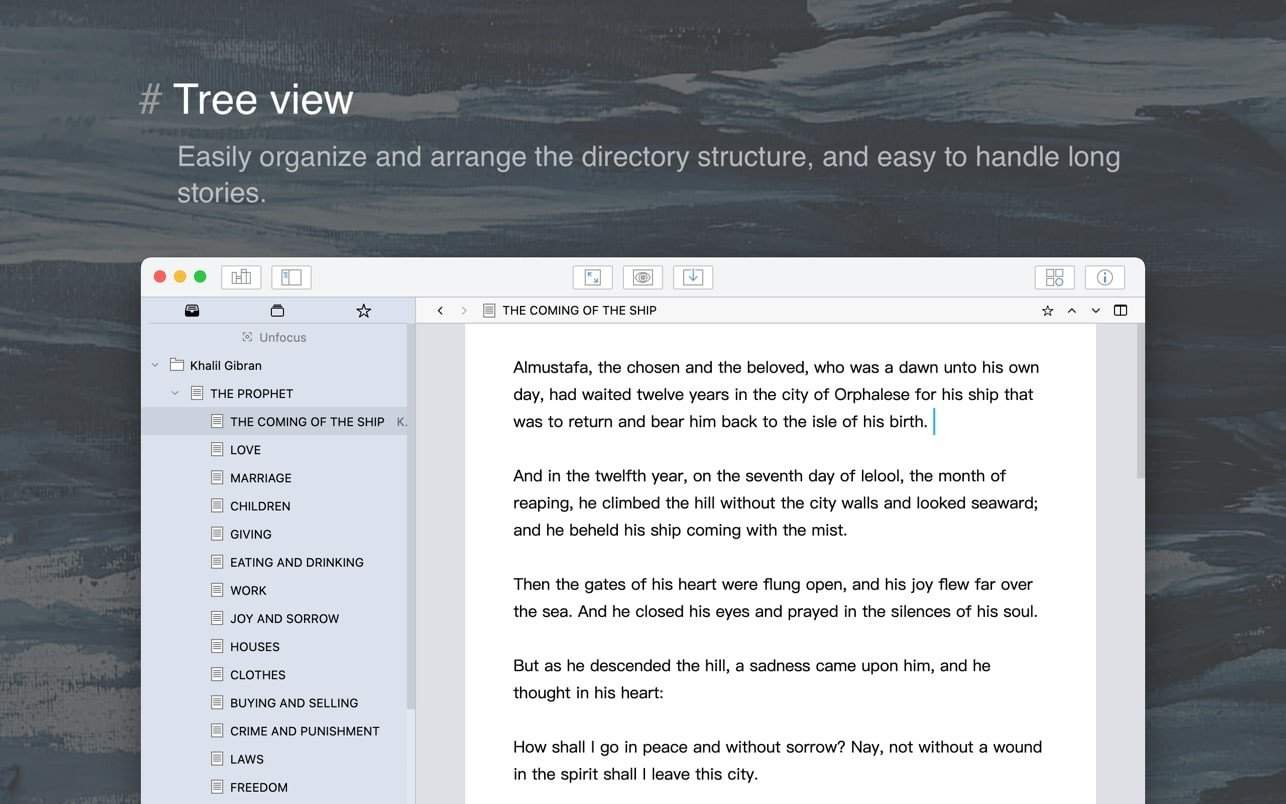This screenshot has height=804, width=1286.
Task: Jump to next document with down chevron
Action: [x=1095, y=311]
